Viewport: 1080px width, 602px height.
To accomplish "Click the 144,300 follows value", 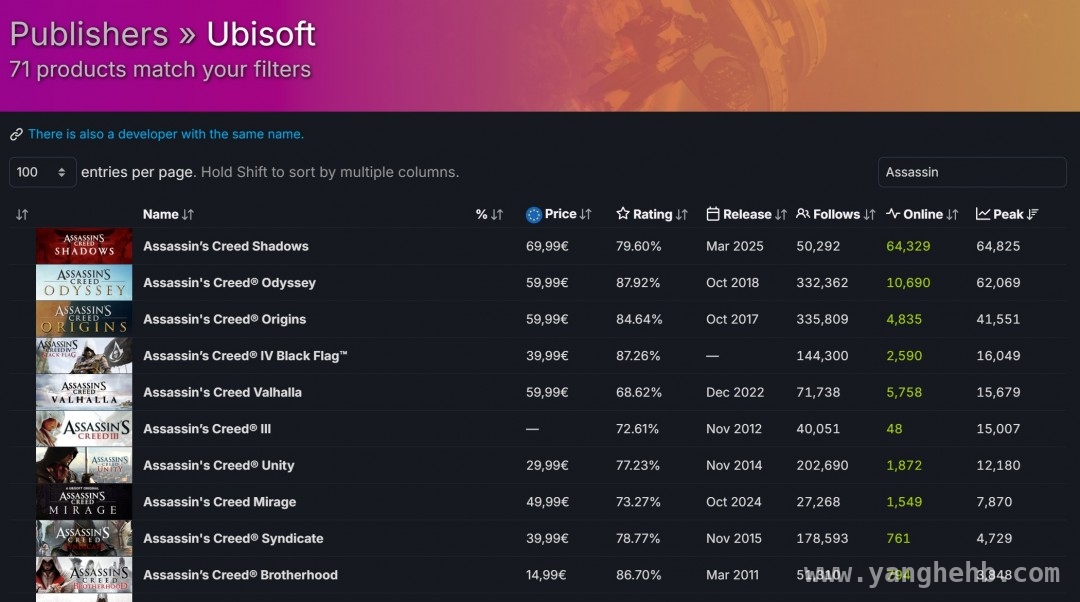I will coord(822,355).
